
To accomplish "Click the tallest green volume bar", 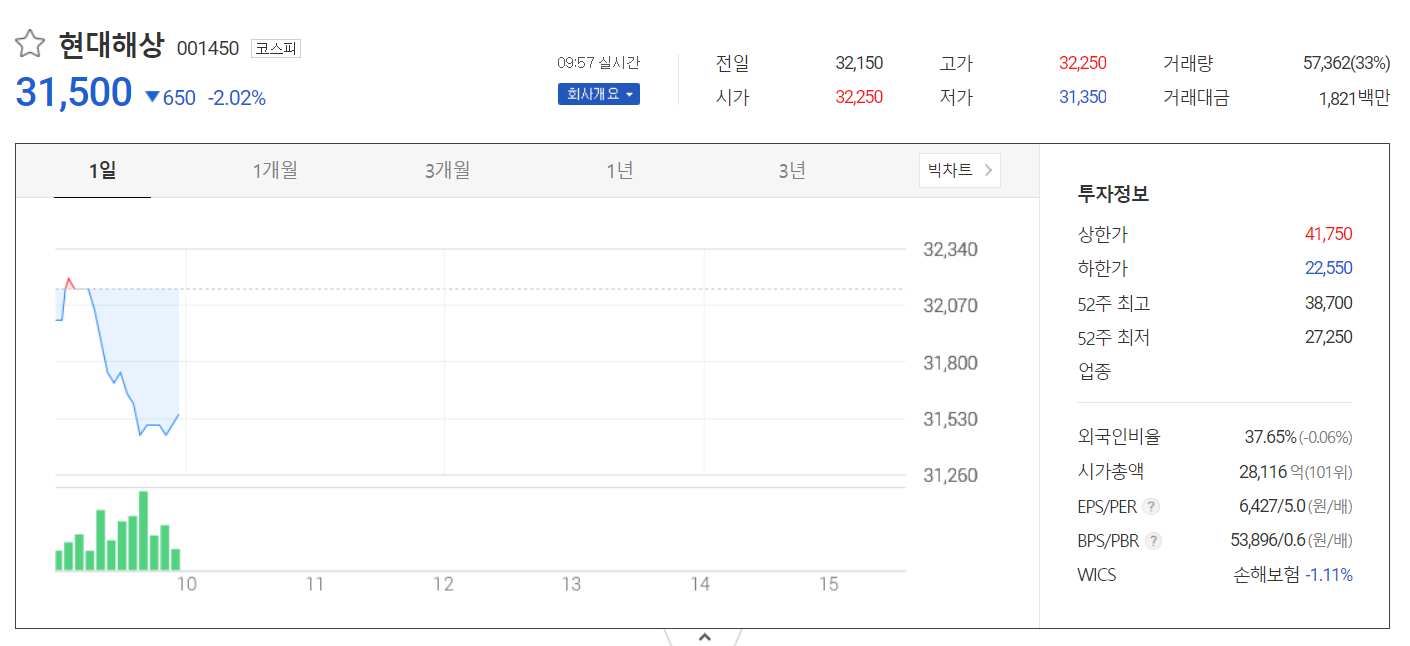I will 144,531.
